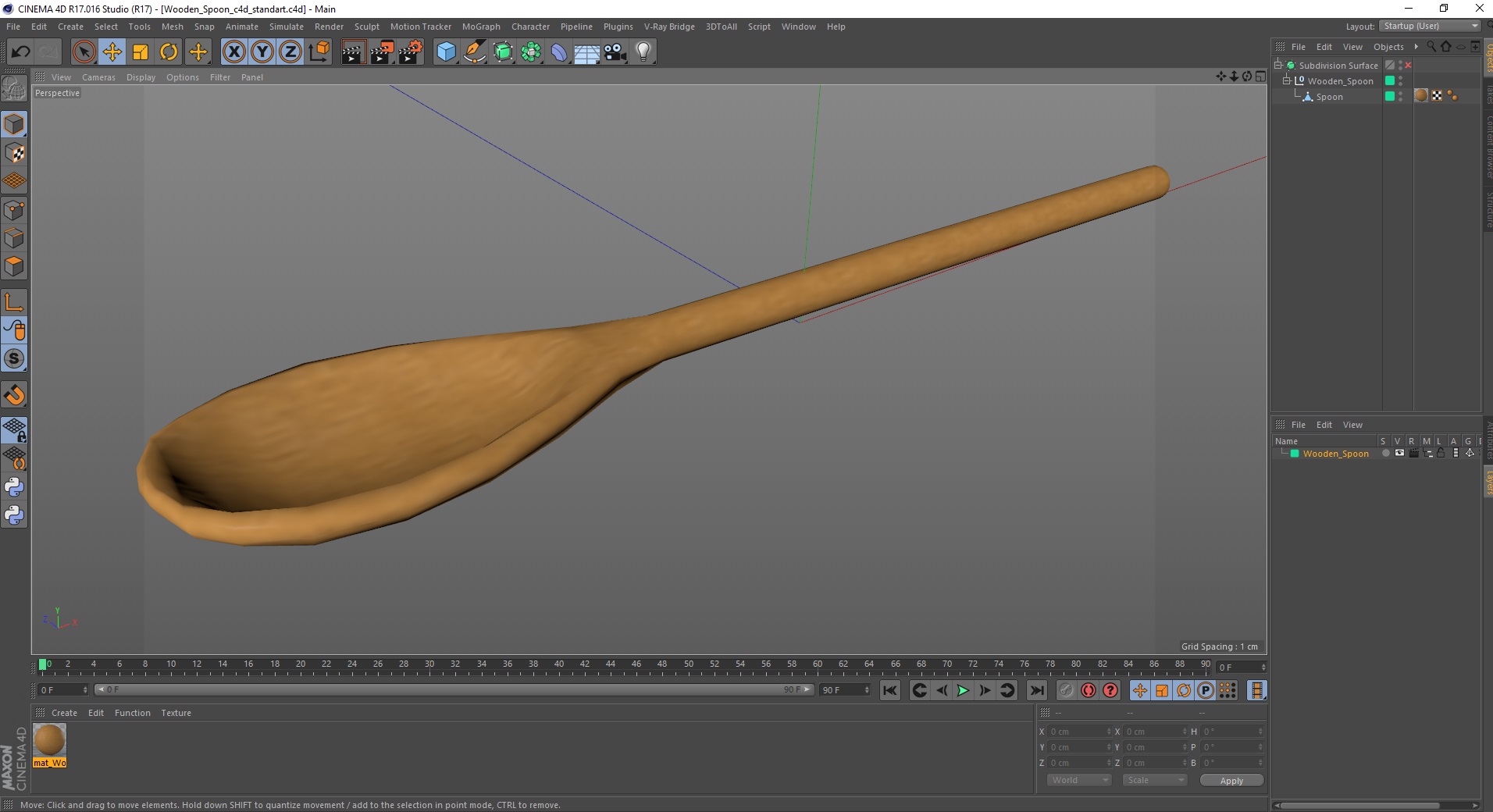Render active view clapperboard icon
Image resolution: width=1493 pixels, height=812 pixels.
coord(353,52)
